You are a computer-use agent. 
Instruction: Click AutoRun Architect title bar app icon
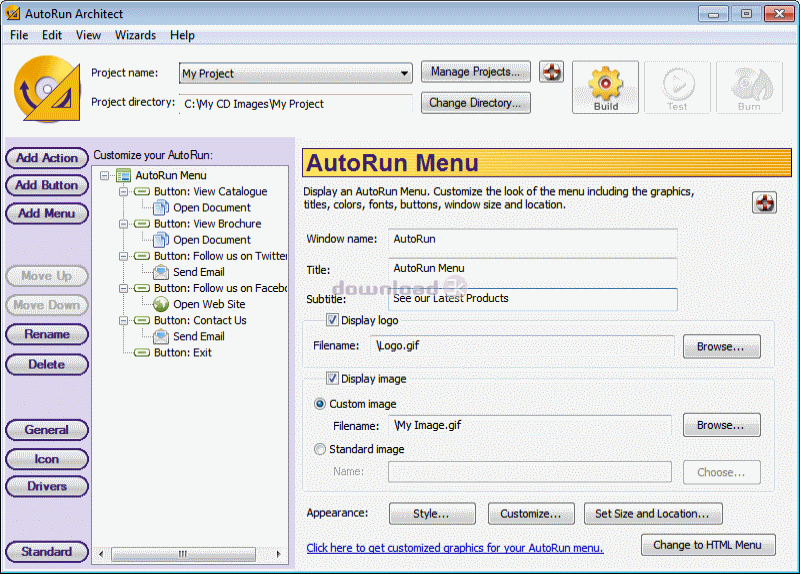(13, 13)
